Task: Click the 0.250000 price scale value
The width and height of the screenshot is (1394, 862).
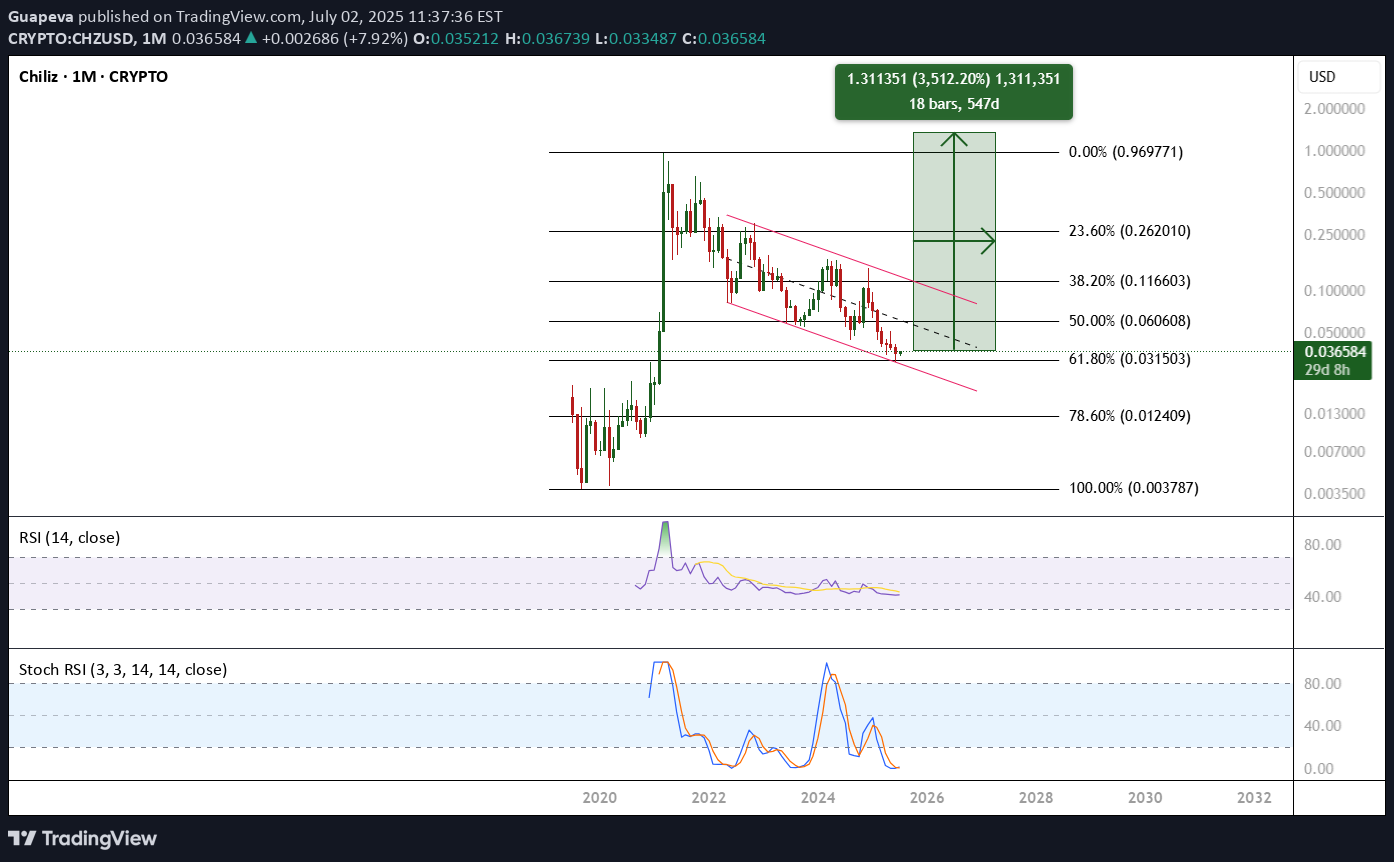Action: (1336, 234)
